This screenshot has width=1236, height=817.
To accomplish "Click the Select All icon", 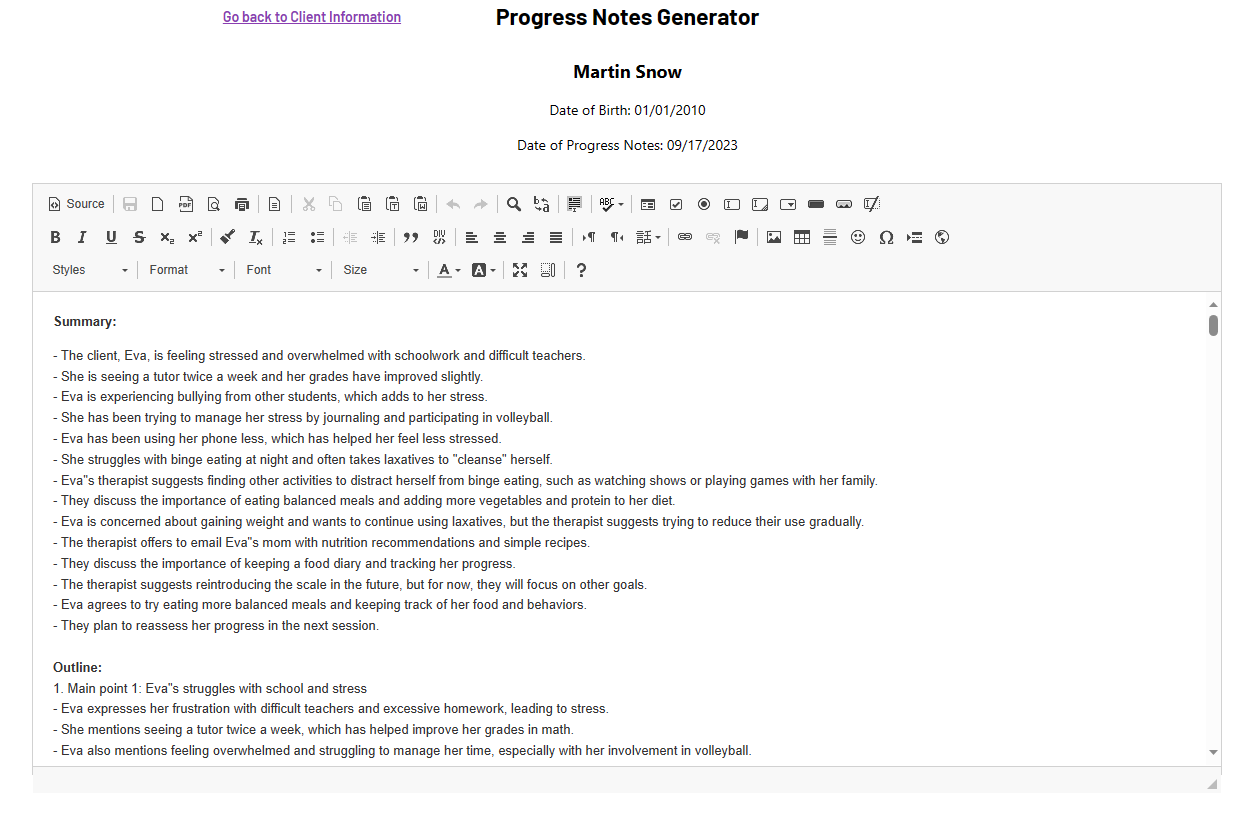I will click(575, 204).
